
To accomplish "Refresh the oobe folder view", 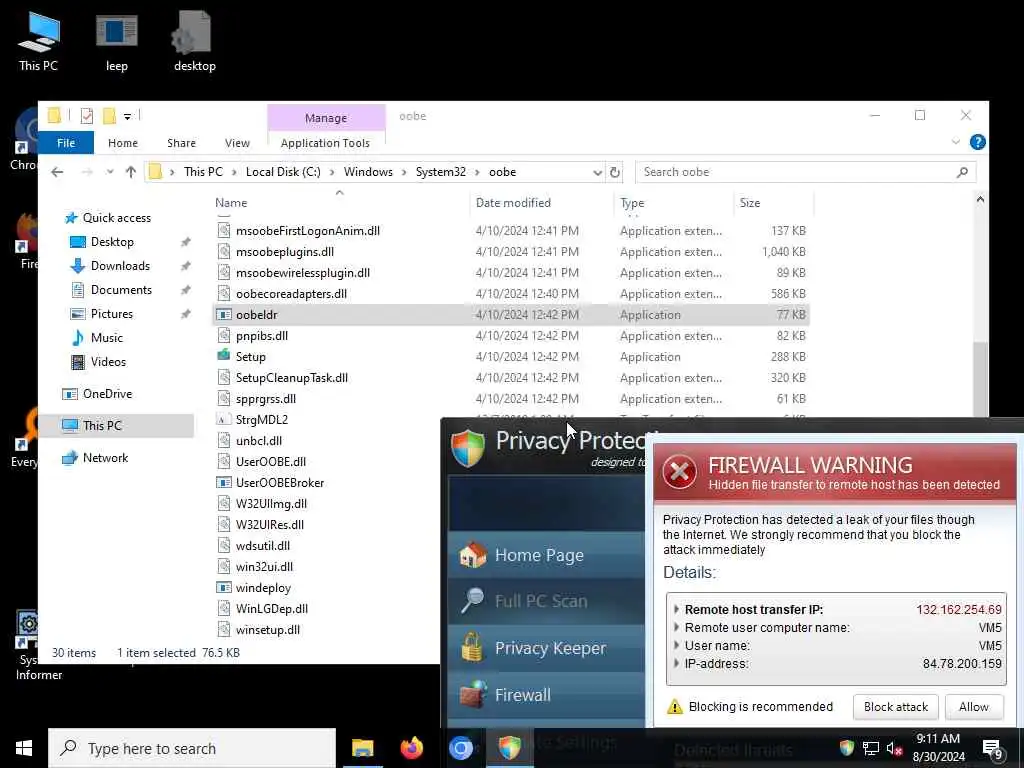I will [615, 172].
